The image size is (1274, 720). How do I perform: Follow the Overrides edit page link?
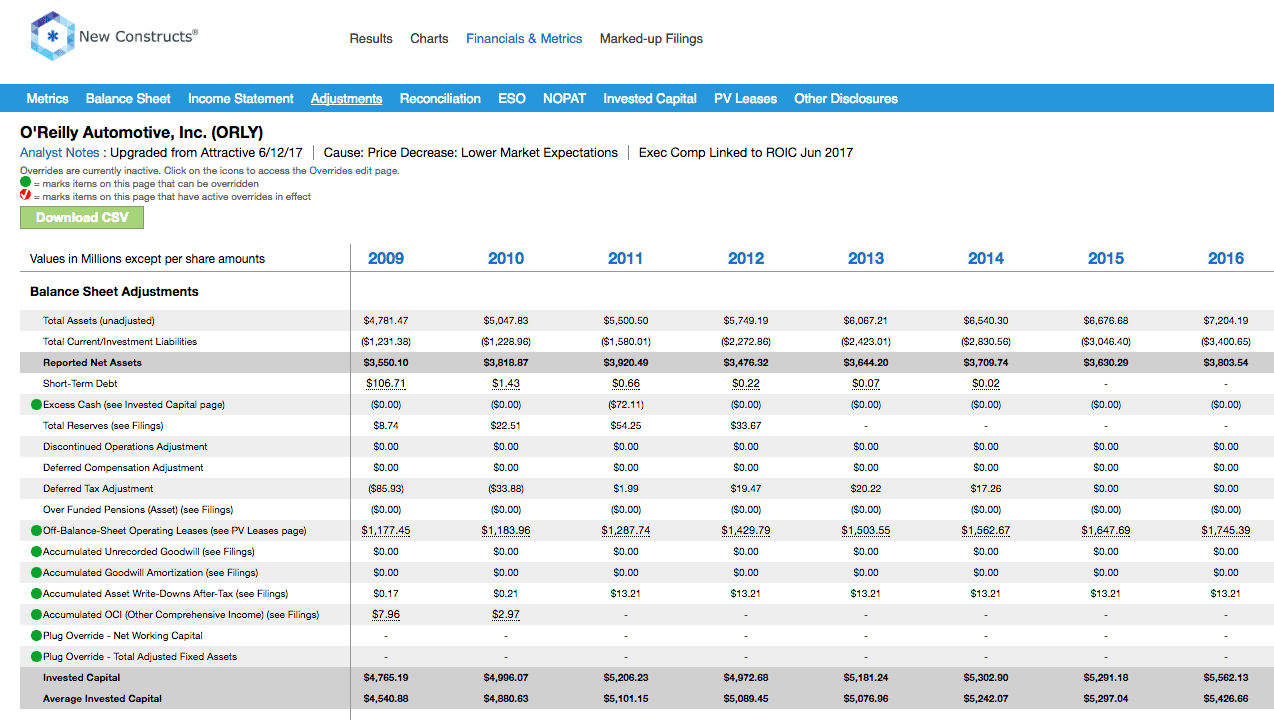[354, 171]
